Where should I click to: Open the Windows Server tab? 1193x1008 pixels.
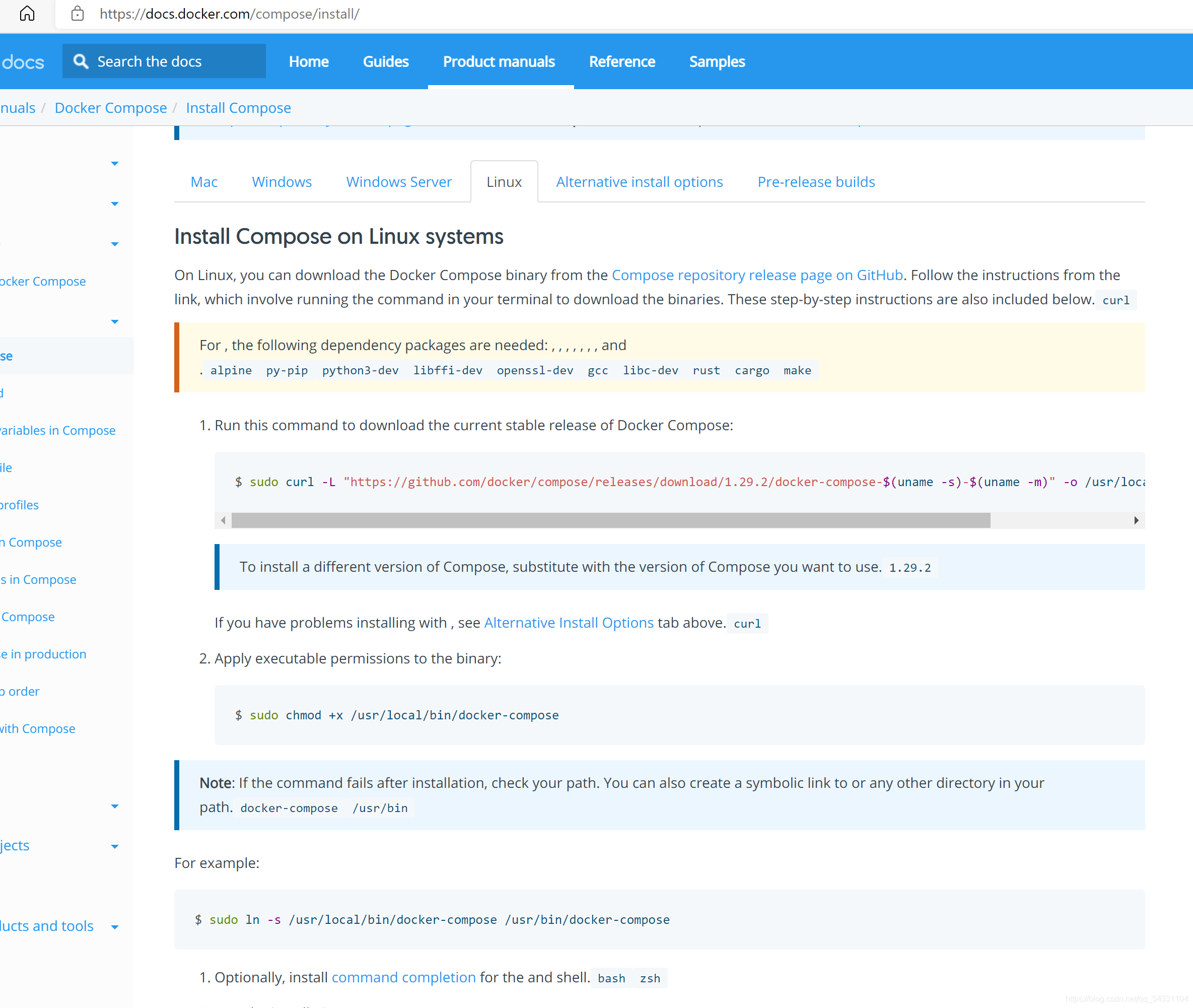pyautogui.click(x=399, y=182)
